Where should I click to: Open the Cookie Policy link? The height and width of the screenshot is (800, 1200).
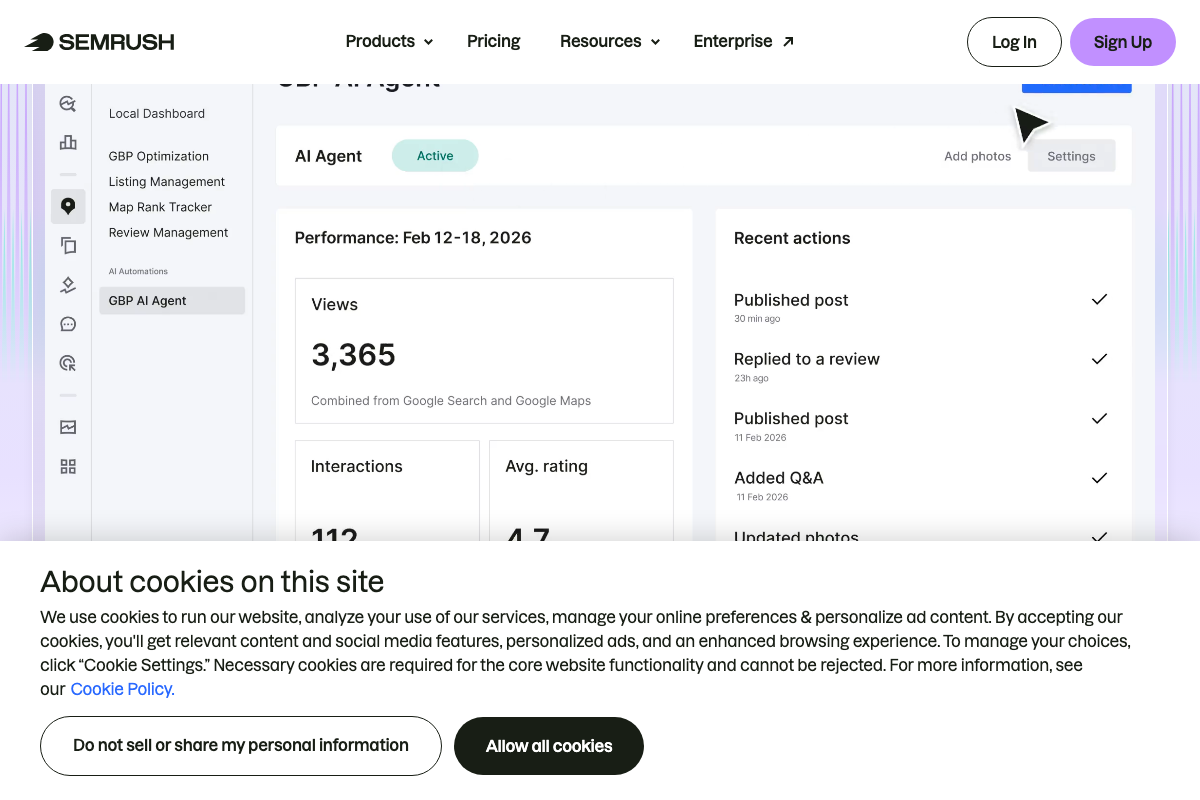[x=122, y=689]
